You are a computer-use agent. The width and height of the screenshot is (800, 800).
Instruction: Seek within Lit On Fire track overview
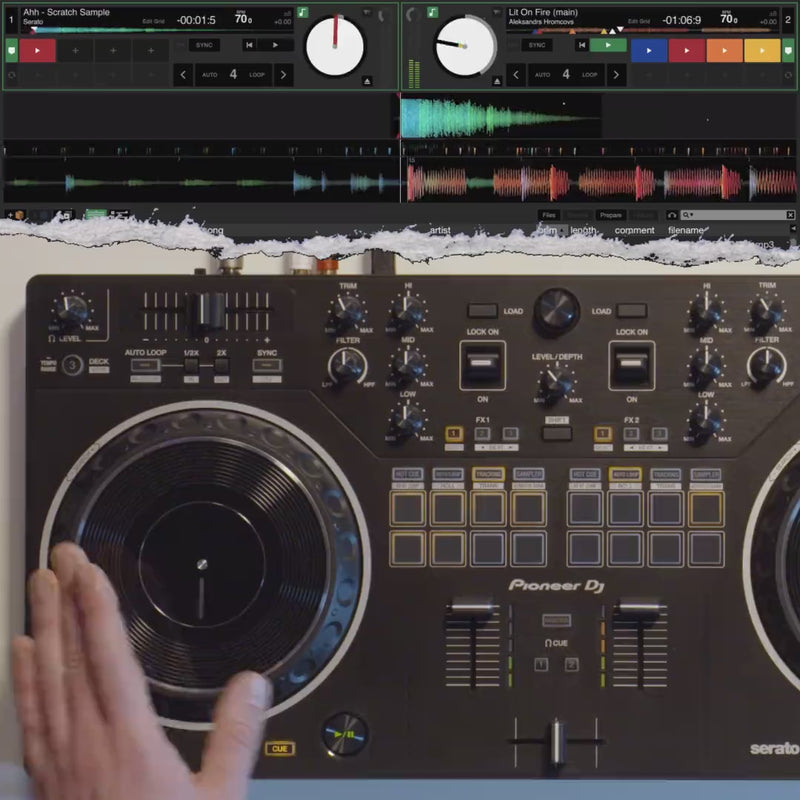(x=643, y=31)
